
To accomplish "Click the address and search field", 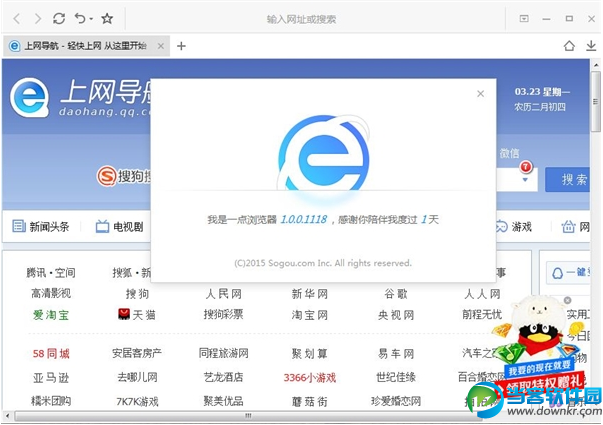I will (x=301, y=19).
